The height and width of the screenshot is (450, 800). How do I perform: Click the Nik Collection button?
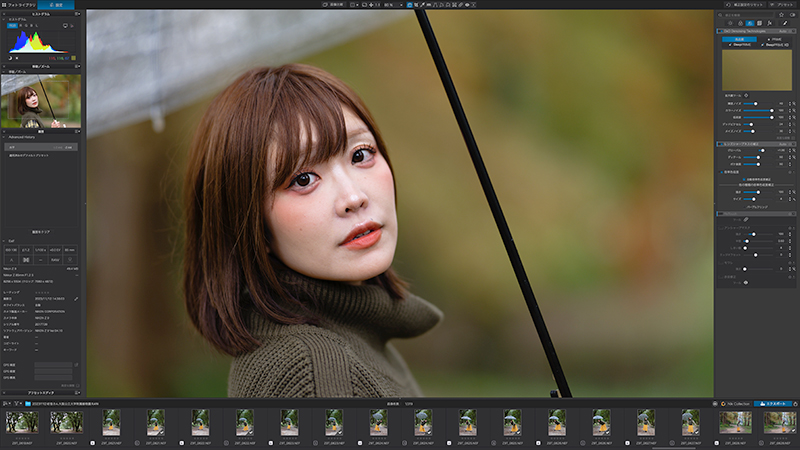pos(735,404)
